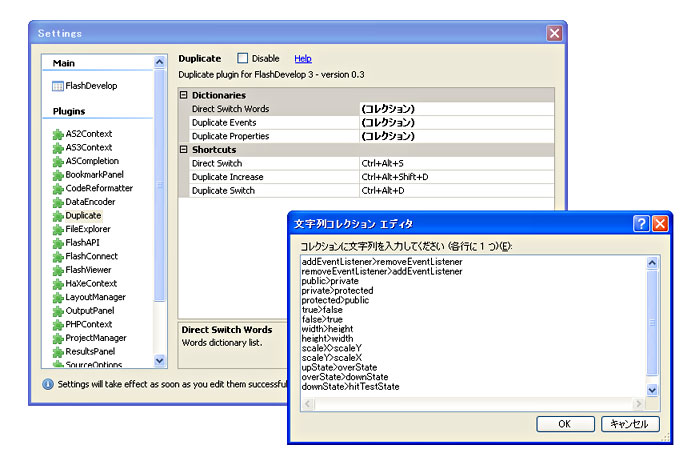Confirm with the OK button
The image size is (699, 473).
(x=565, y=424)
